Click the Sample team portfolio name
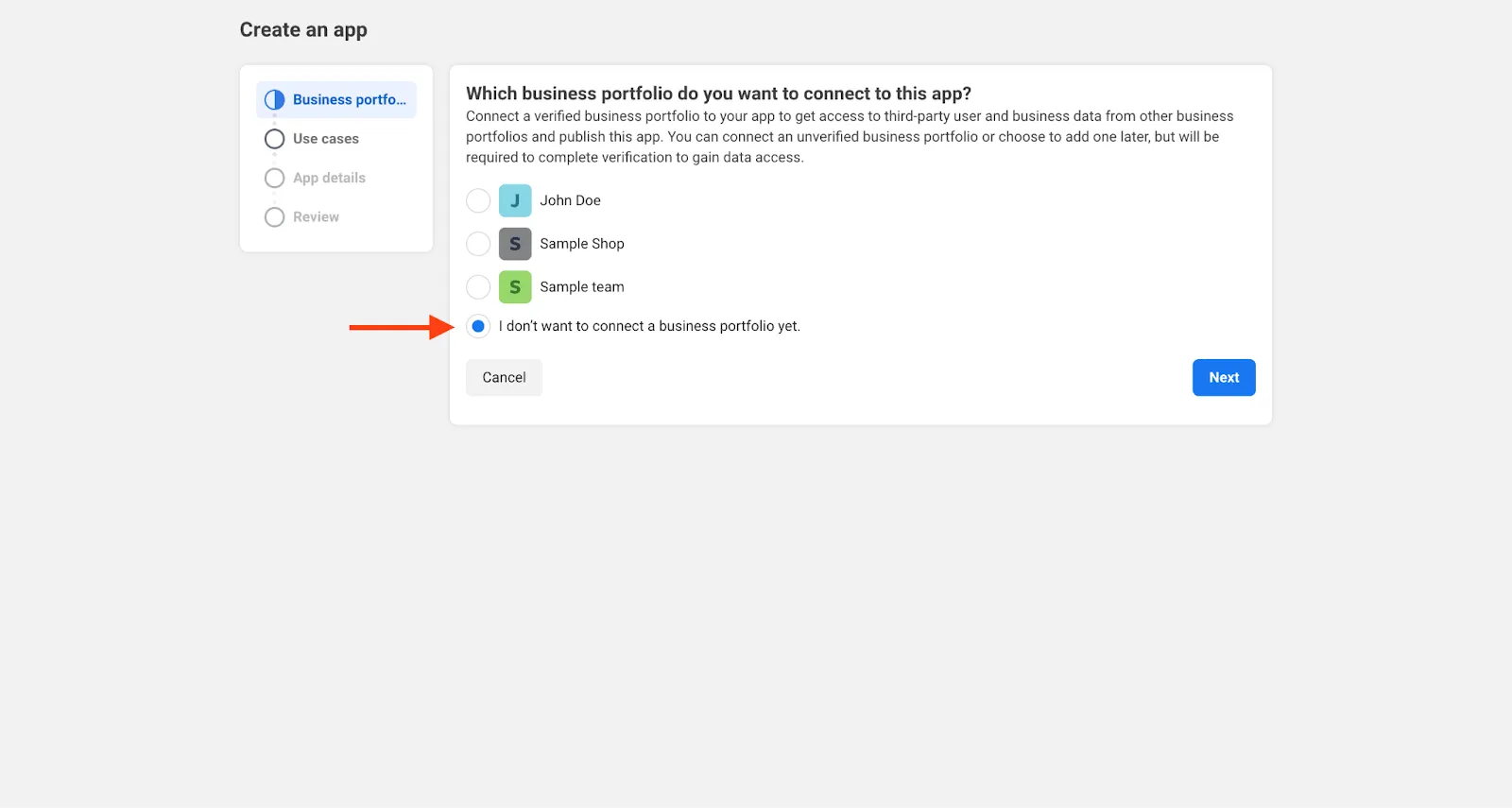Image resolution: width=1512 pixels, height=808 pixels. point(582,287)
